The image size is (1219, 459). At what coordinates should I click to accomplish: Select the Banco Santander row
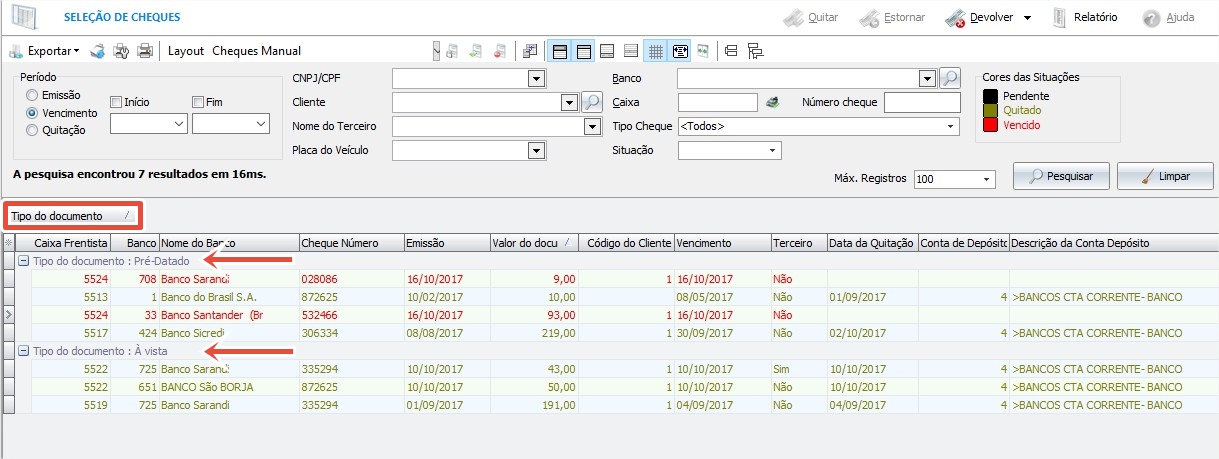click(x=617, y=315)
